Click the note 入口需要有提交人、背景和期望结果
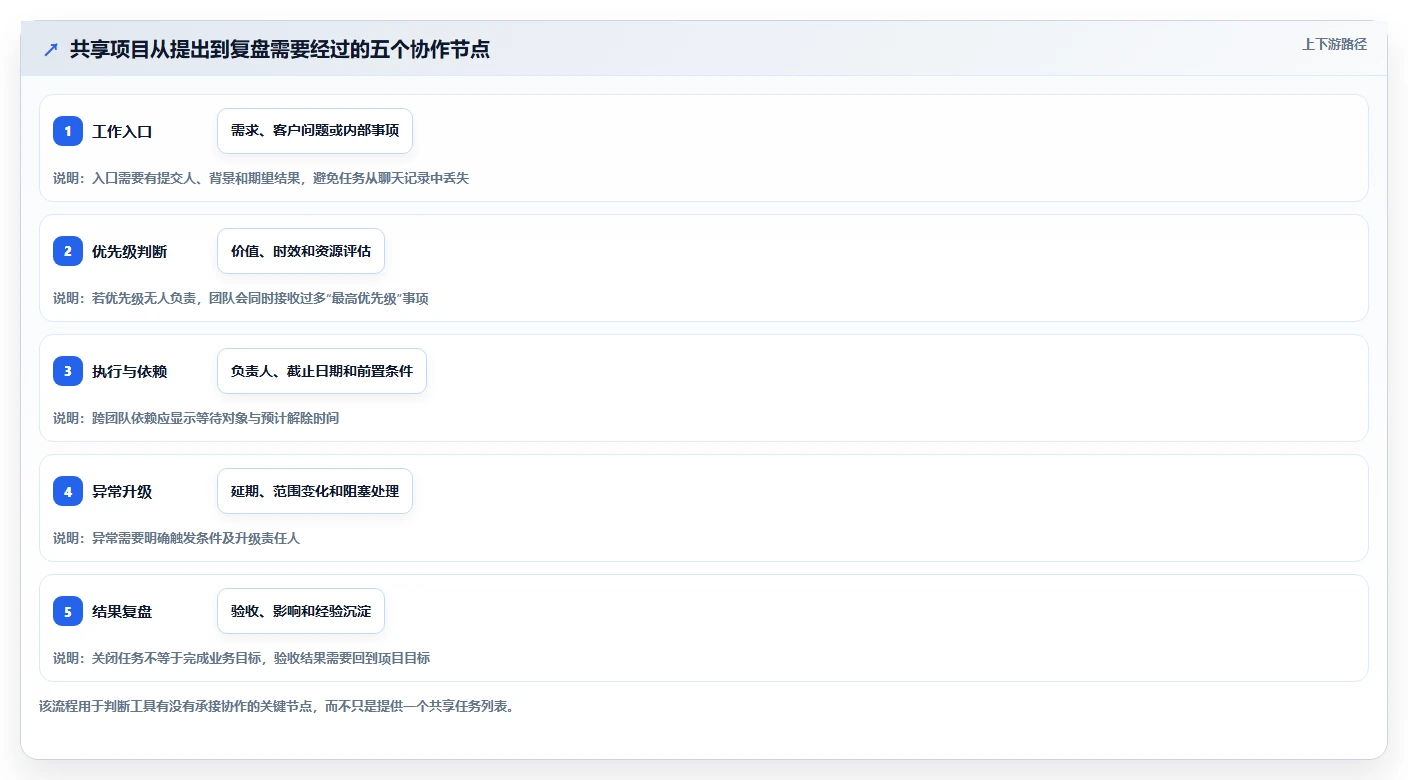 coord(261,178)
